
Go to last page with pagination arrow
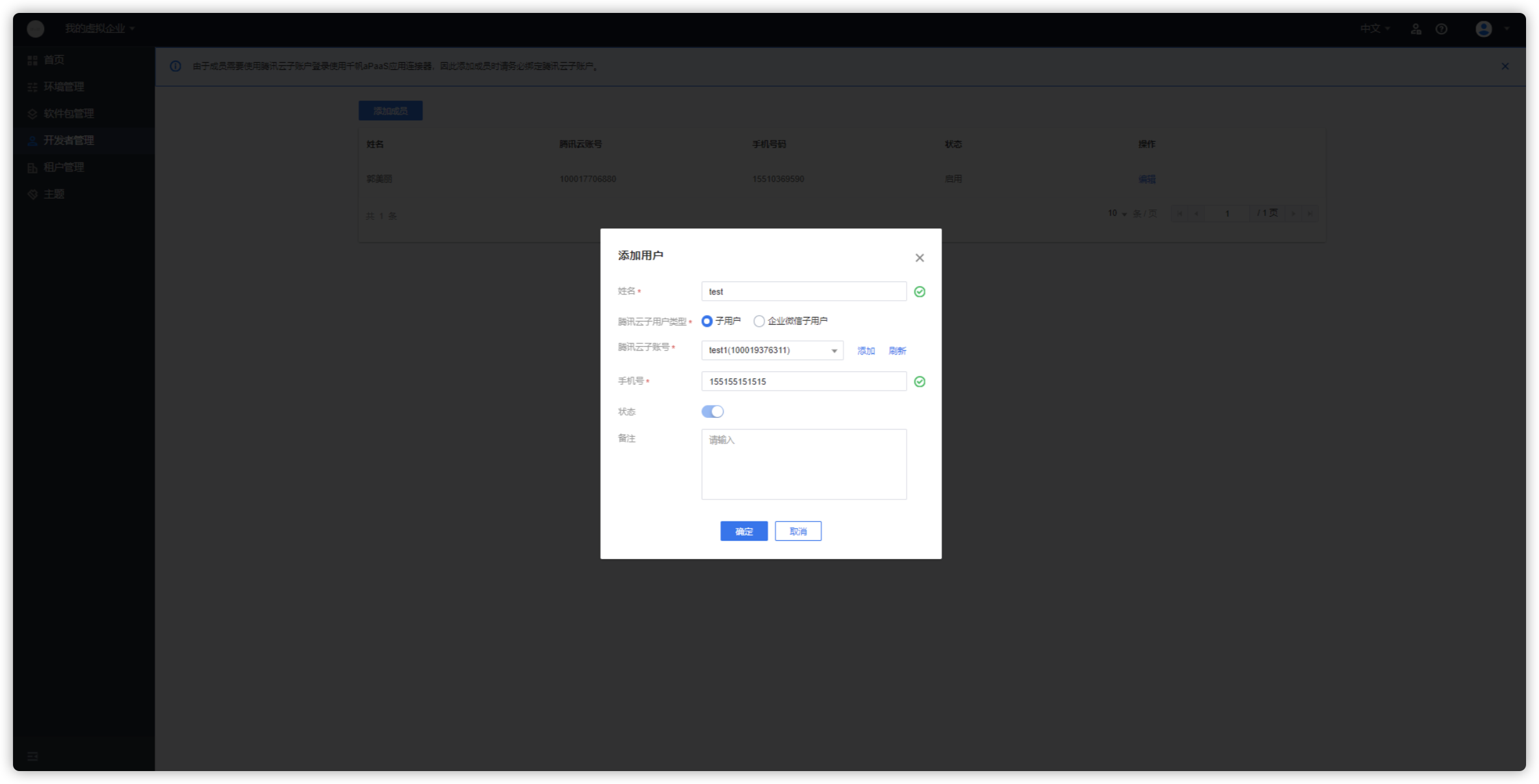coord(1309,213)
